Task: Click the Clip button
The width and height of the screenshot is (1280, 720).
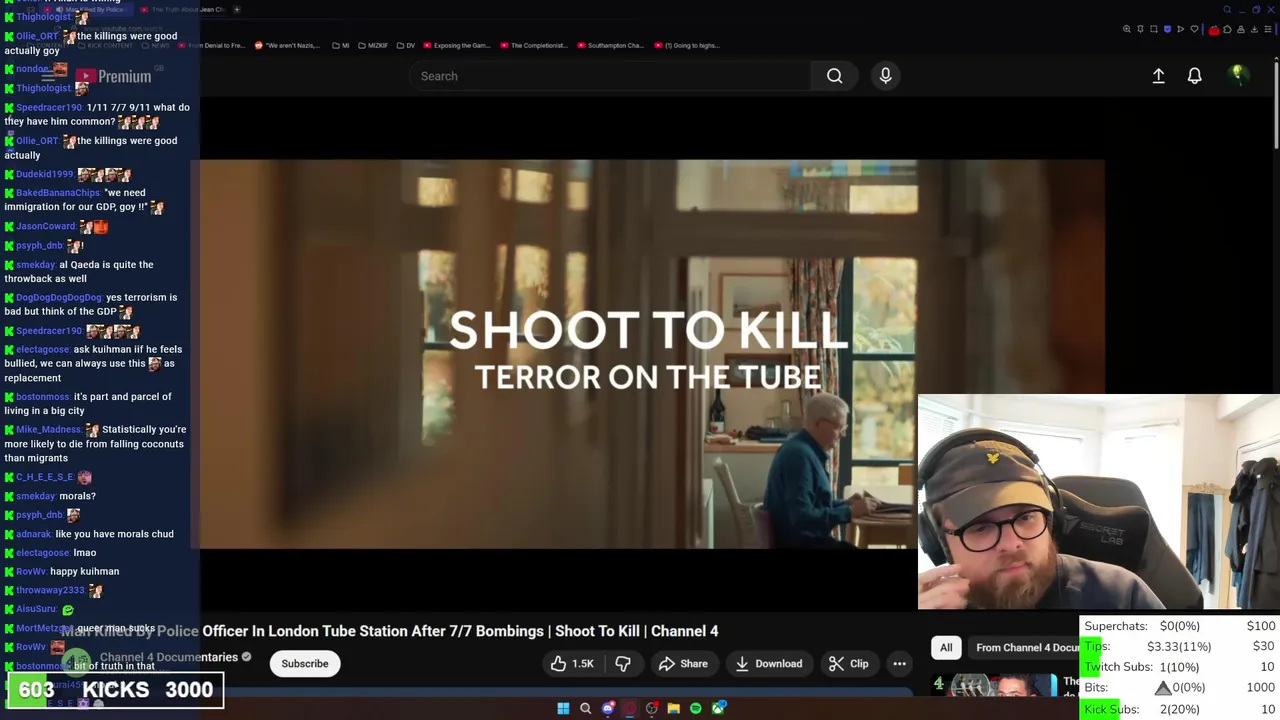Action: (x=848, y=664)
